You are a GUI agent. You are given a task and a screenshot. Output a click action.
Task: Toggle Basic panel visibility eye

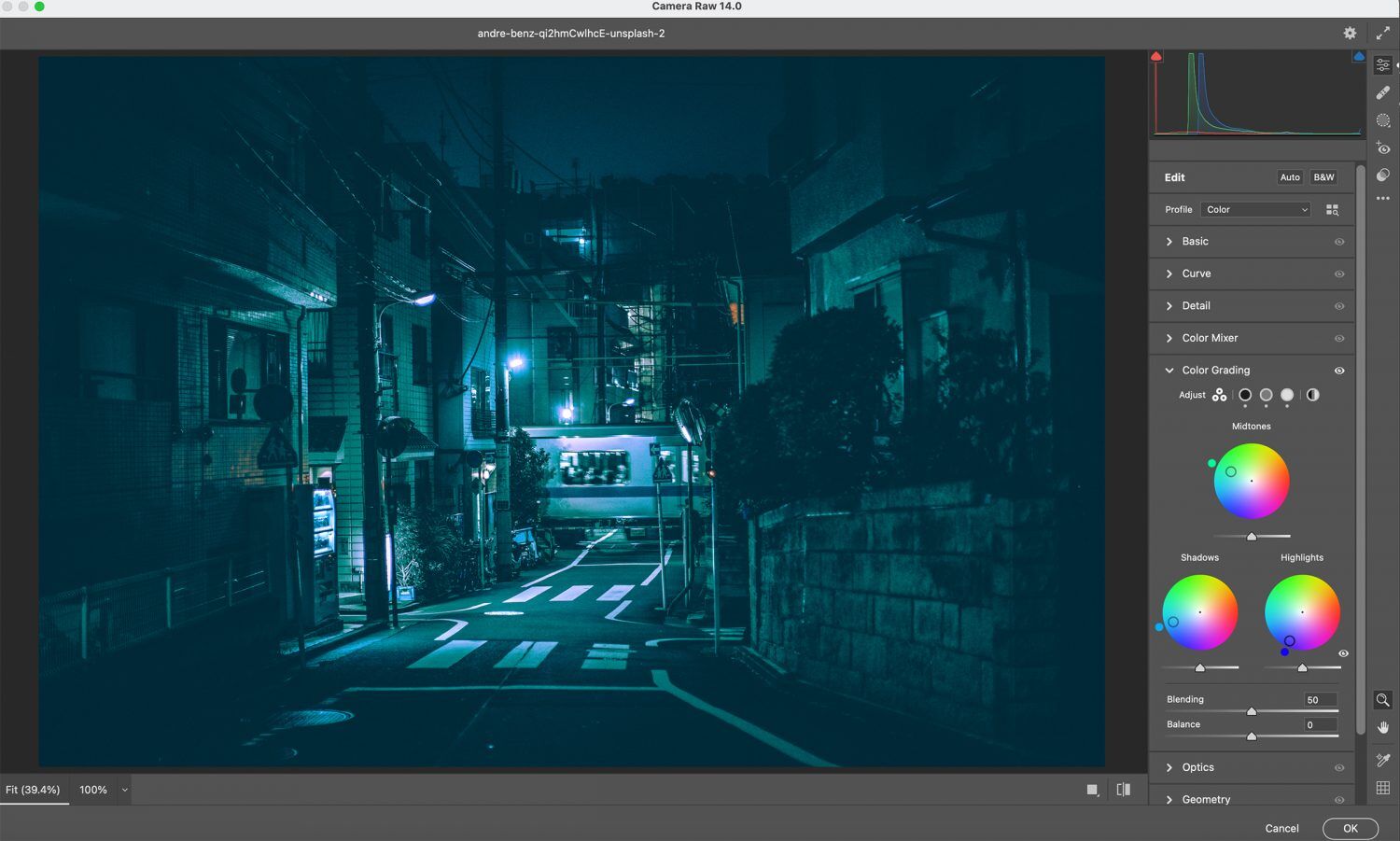point(1339,242)
